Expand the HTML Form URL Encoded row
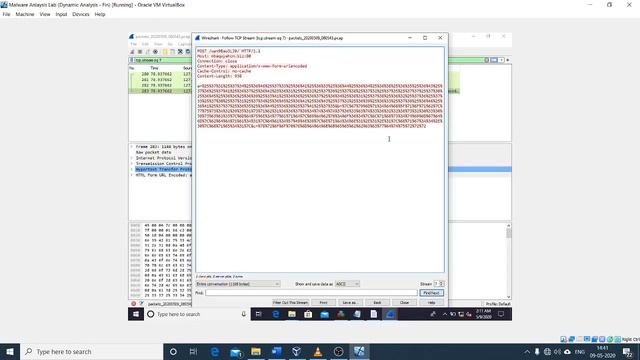640x360 pixels. click(131, 175)
